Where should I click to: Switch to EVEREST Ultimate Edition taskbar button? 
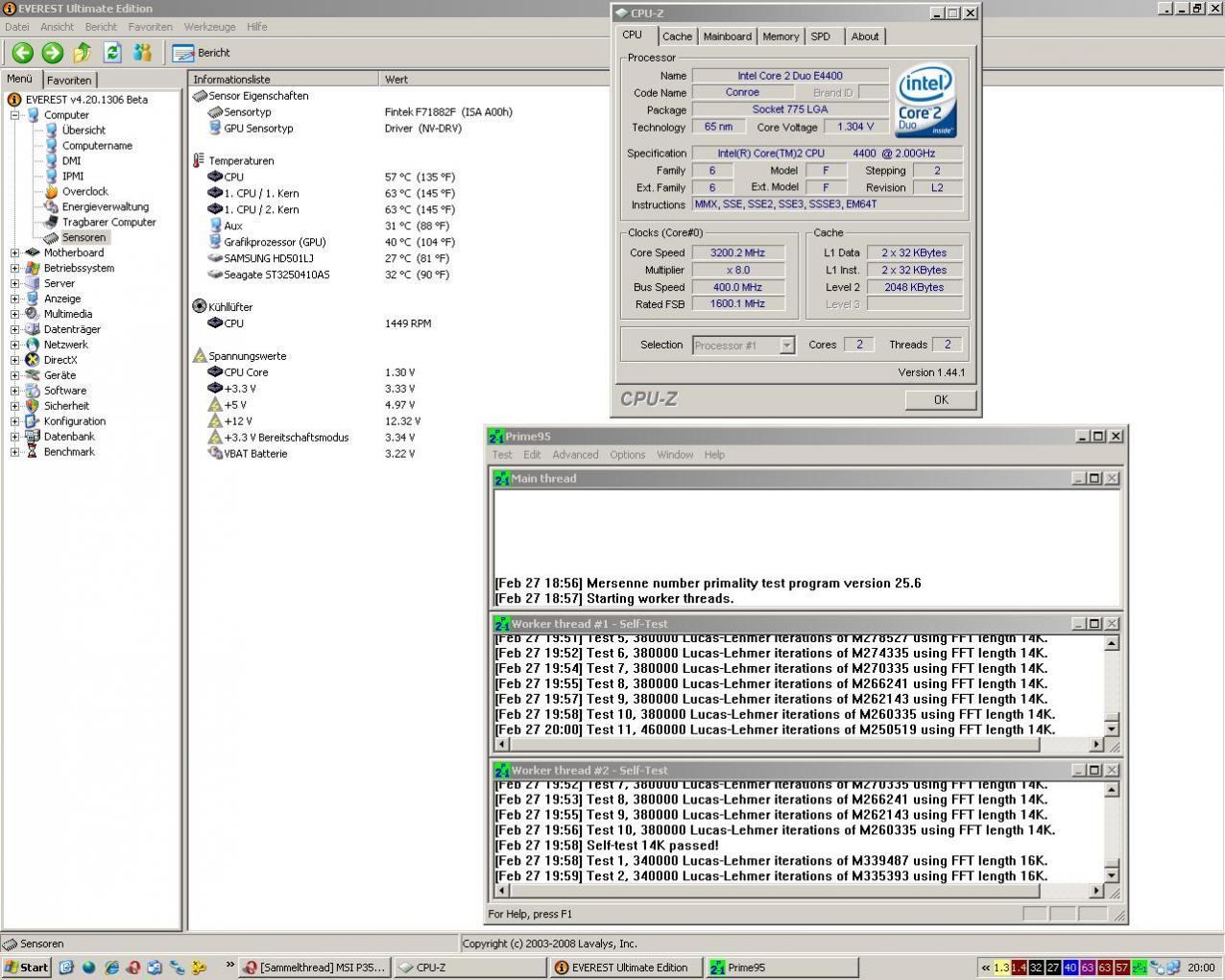[x=625, y=968]
